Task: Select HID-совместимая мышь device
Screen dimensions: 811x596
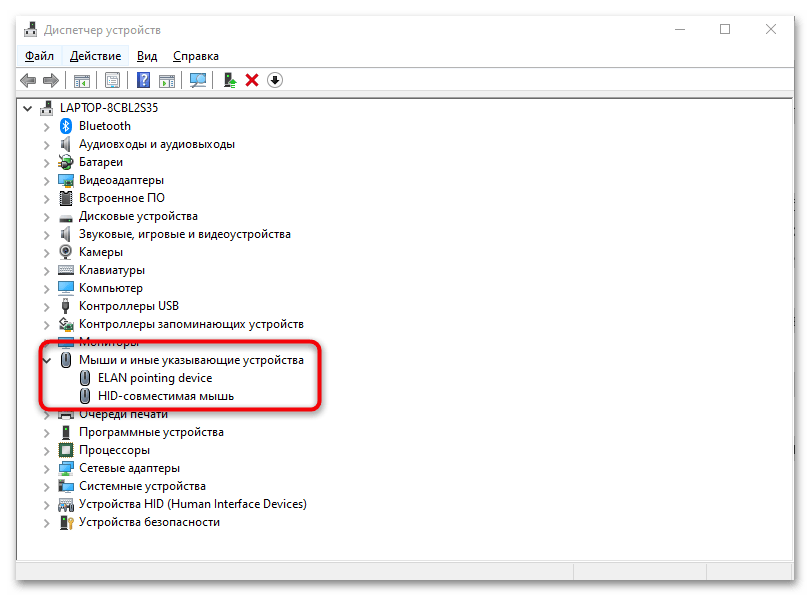Action: click(x=166, y=396)
